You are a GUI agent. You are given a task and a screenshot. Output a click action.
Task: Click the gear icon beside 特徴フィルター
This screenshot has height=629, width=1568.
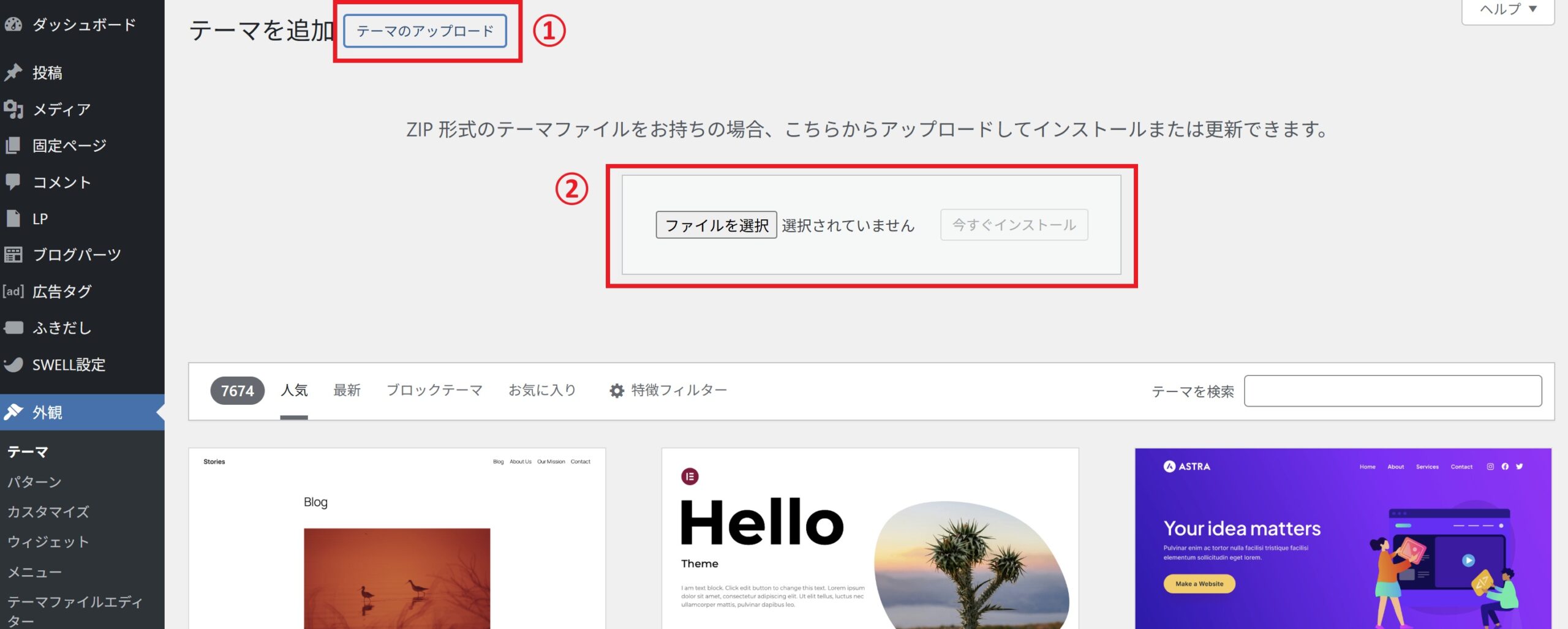coord(616,391)
